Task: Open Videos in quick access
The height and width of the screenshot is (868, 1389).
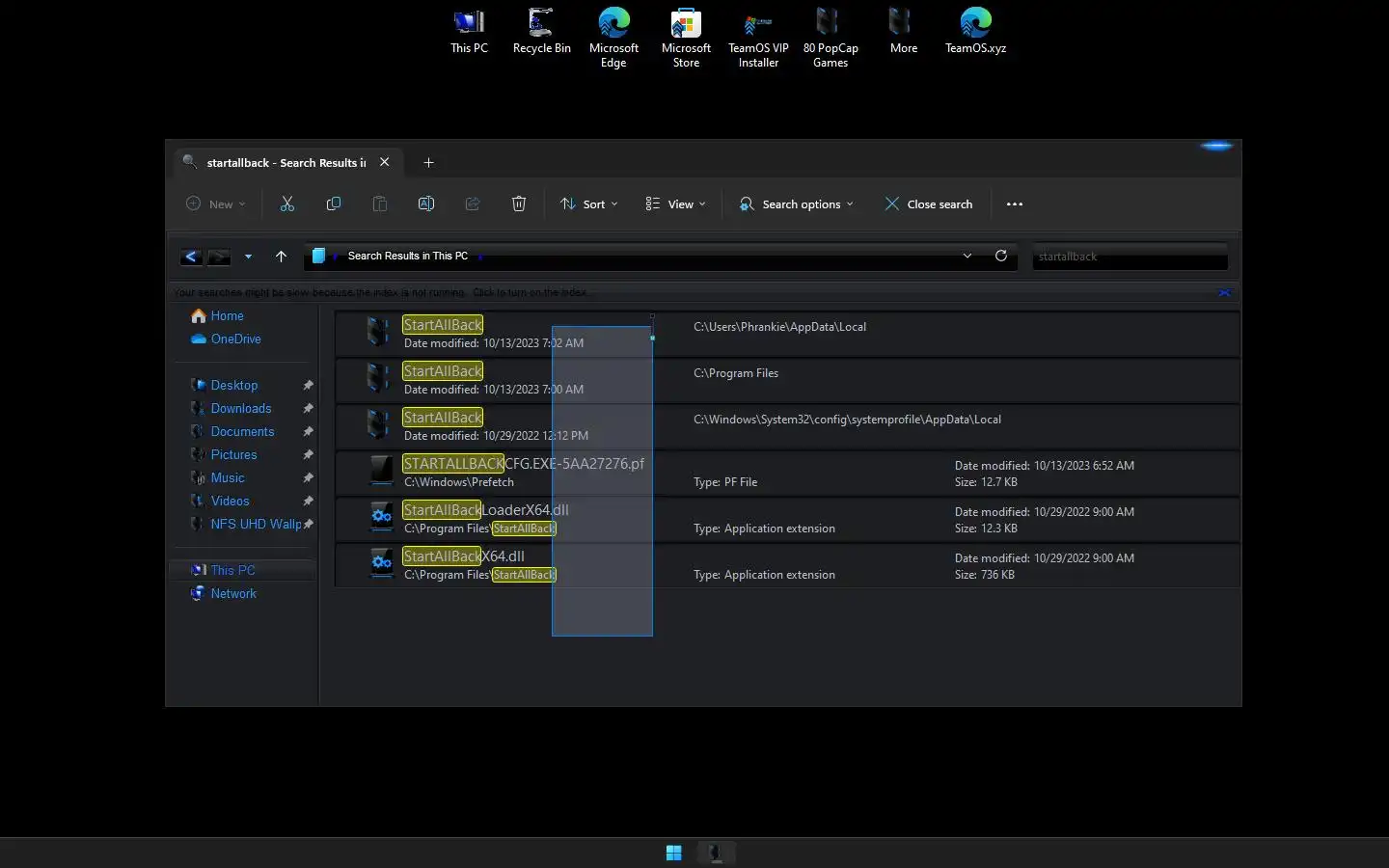Action: coord(230,501)
